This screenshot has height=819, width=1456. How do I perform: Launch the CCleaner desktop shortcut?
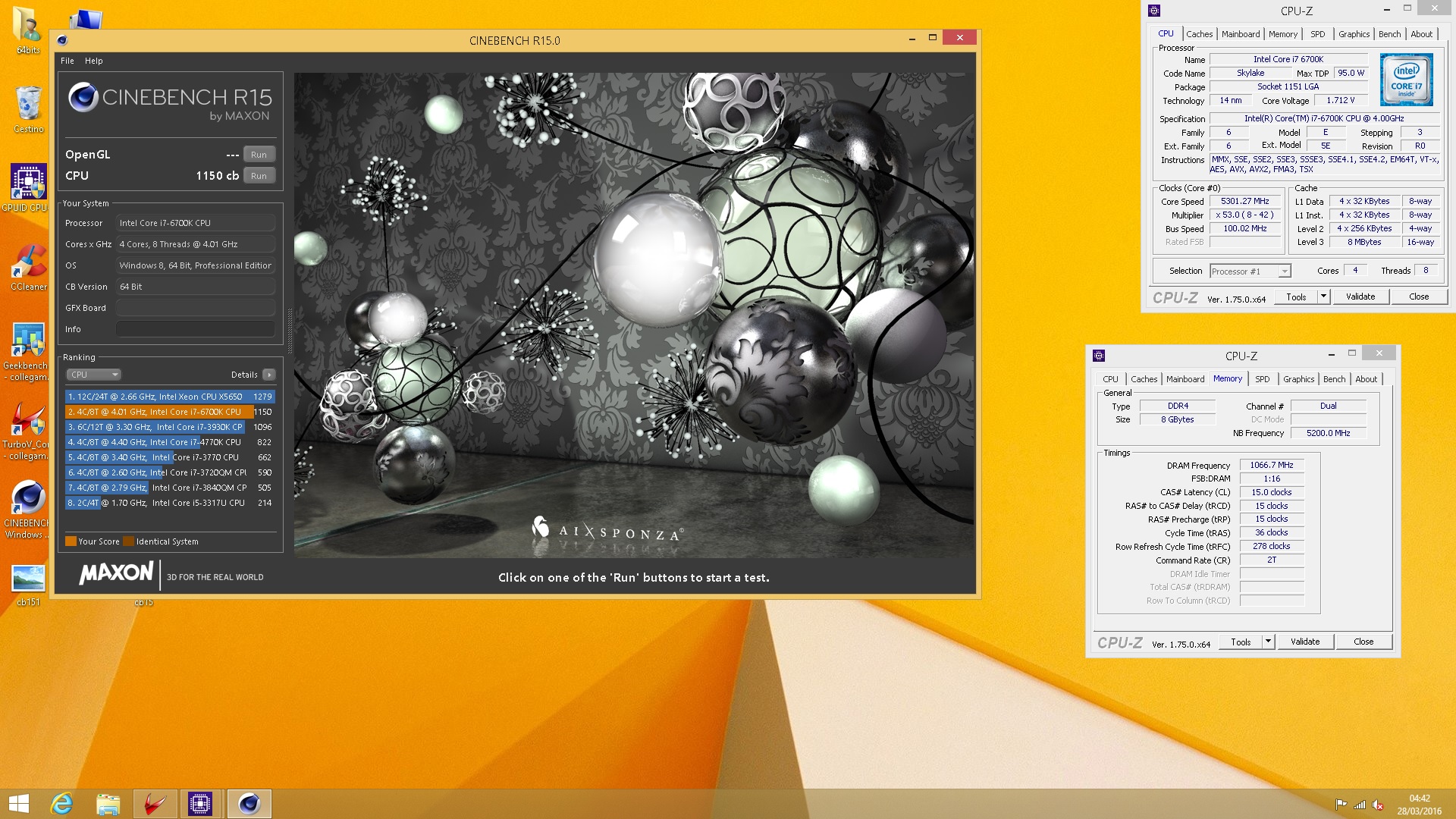tap(28, 267)
